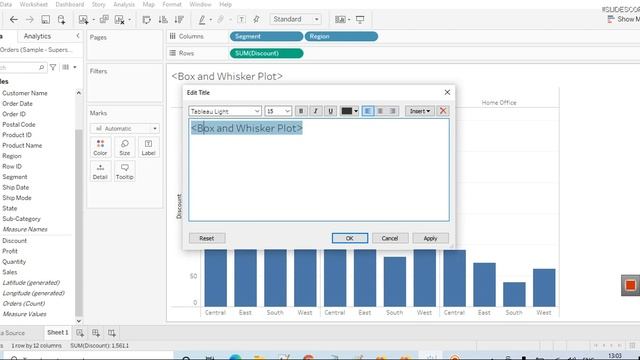
Task: Select center alignment in Edit Title
Action: tap(380, 111)
